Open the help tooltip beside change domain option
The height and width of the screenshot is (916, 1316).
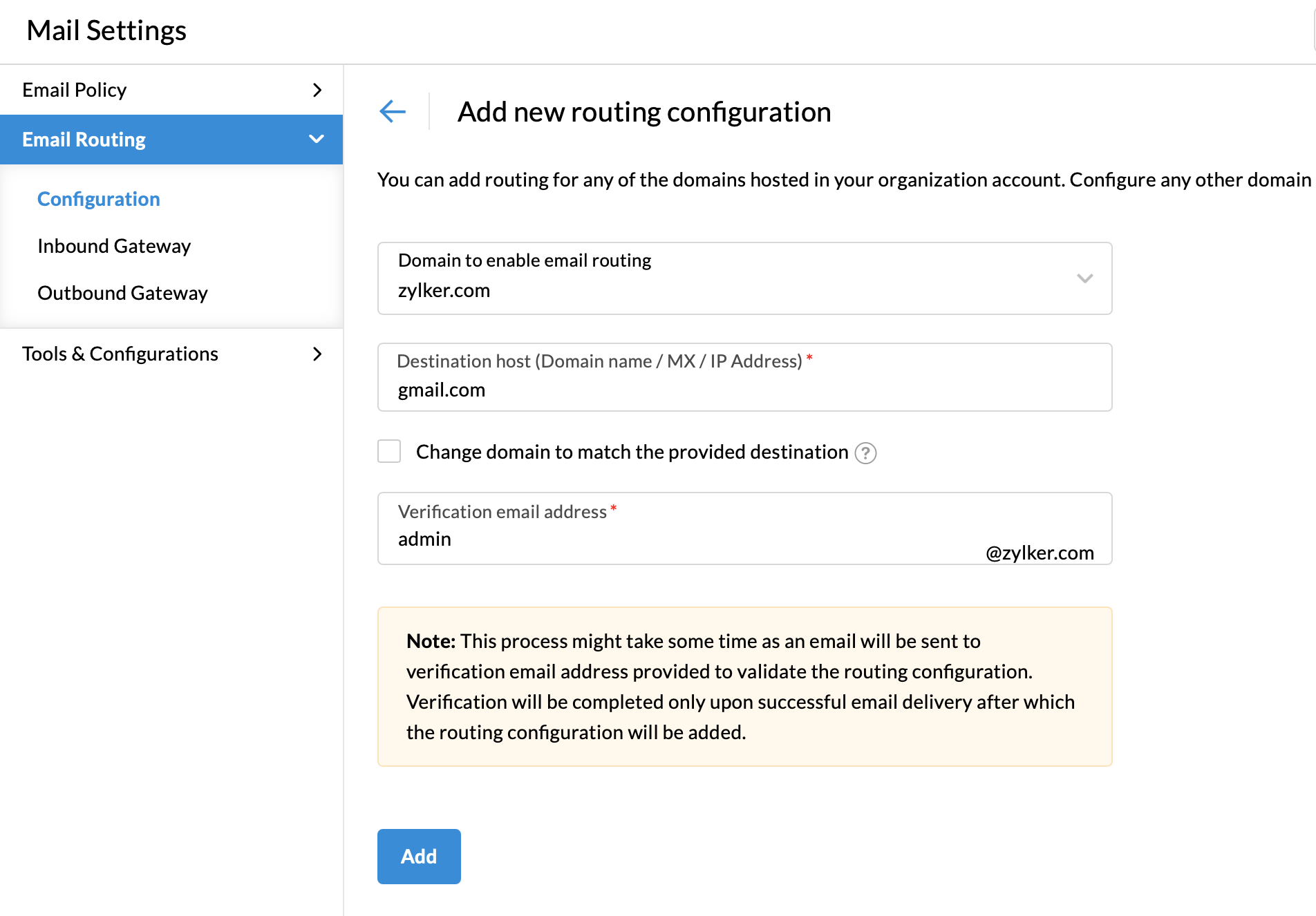[x=866, y=453]
